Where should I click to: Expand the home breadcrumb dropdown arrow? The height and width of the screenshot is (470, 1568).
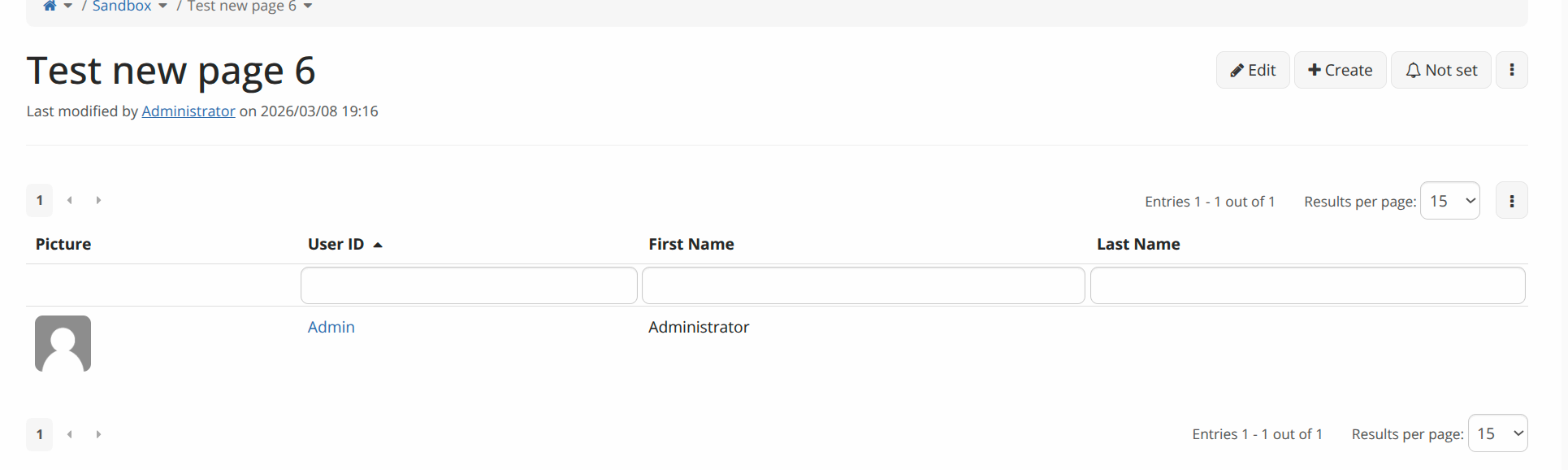(x=68, y=7)
